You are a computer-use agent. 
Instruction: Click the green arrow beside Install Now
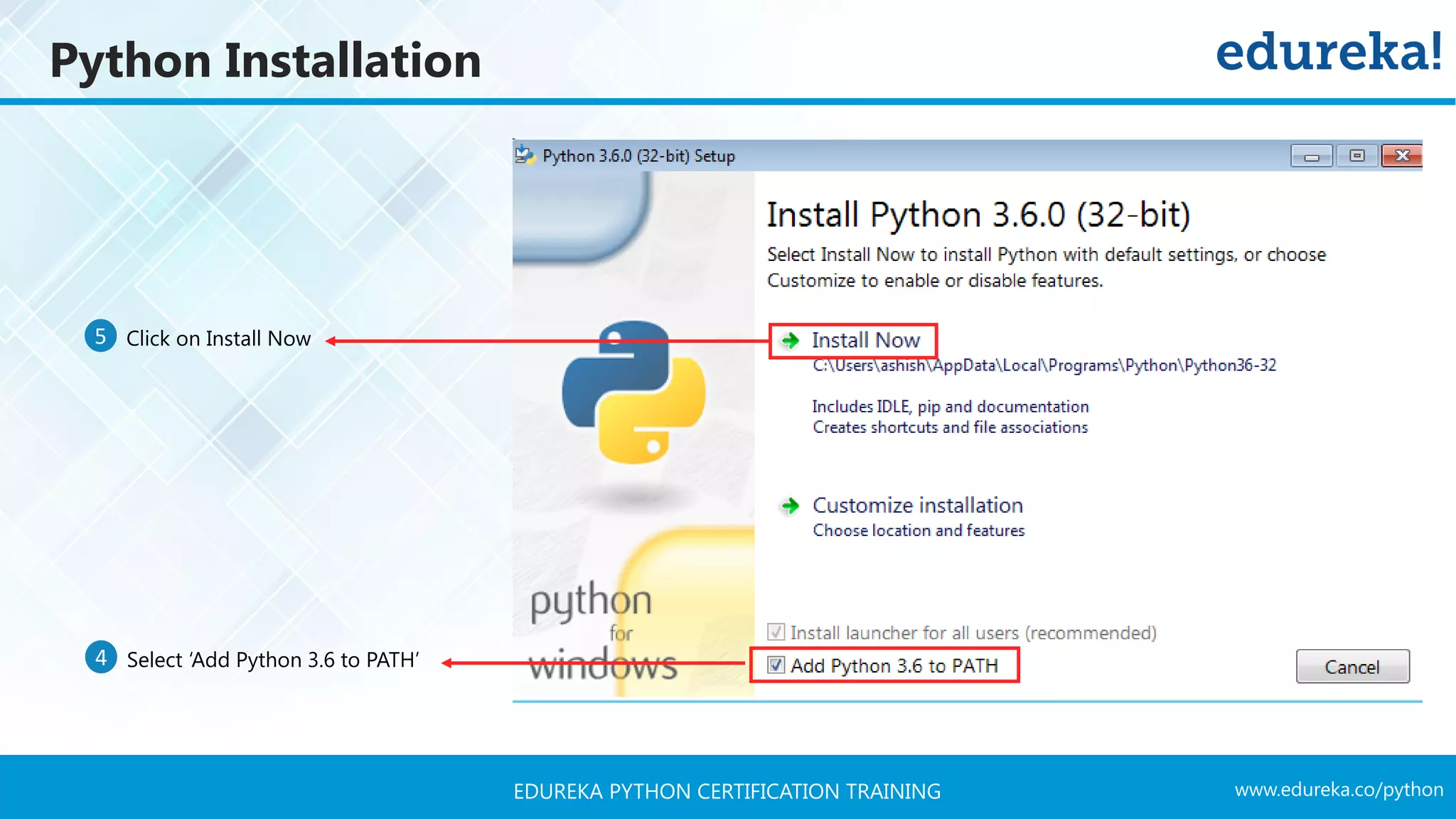pyautogui.click(x=790, y=341)
